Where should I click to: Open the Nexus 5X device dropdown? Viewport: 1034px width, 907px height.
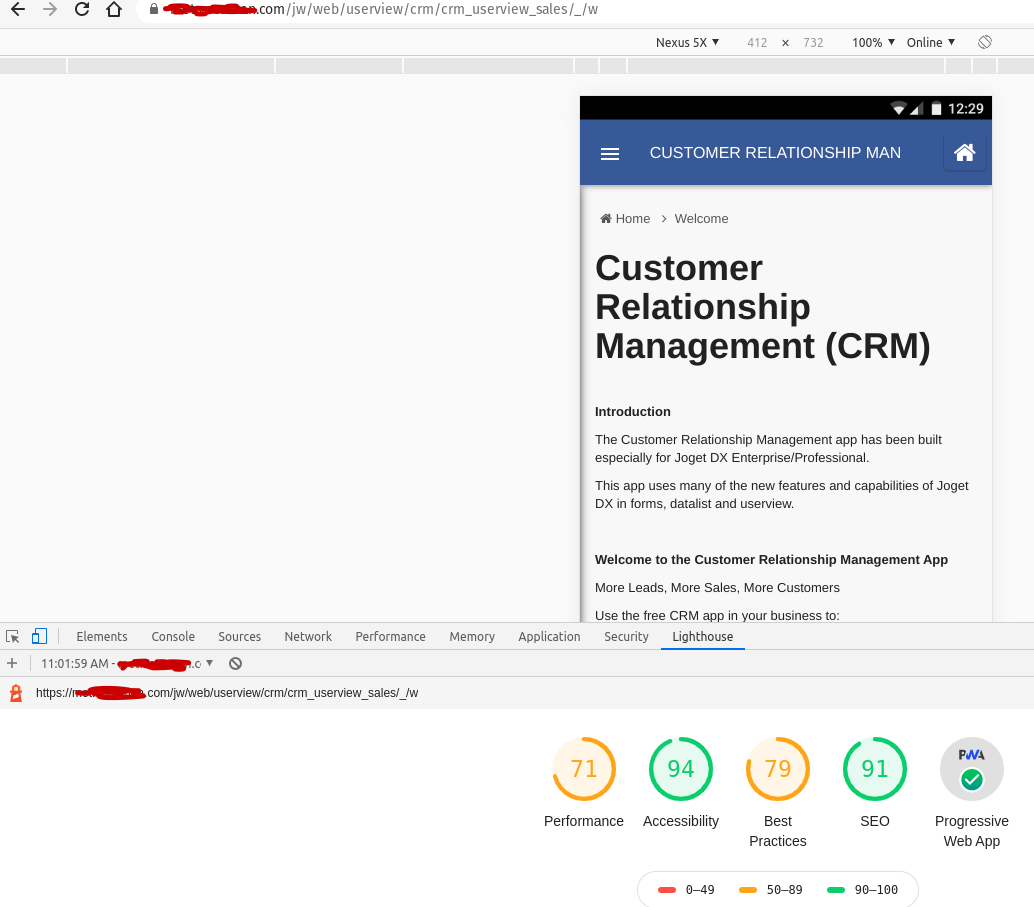click(x=687, y=42)
